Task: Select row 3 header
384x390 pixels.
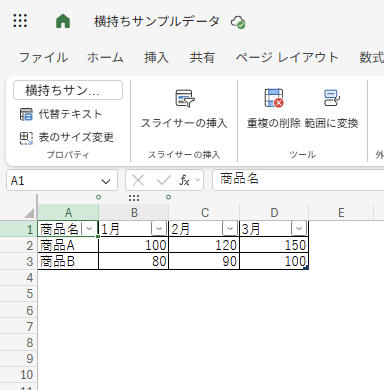Action: tap(19, 261)
